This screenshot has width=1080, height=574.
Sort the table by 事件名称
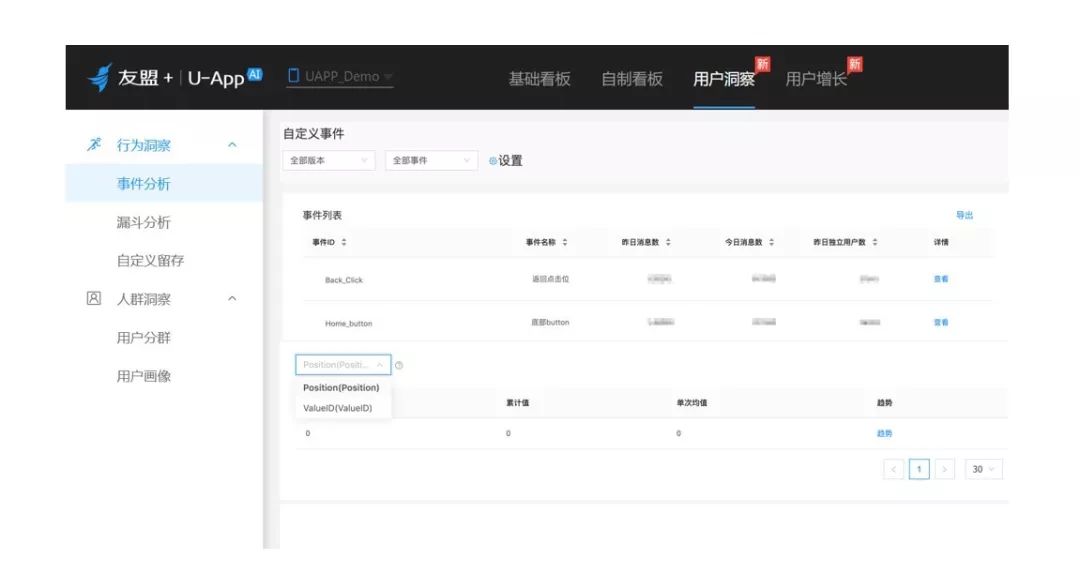565,243
